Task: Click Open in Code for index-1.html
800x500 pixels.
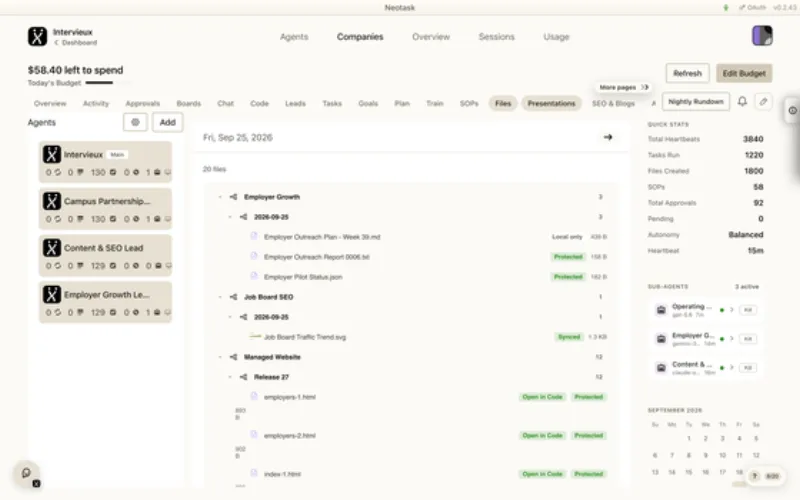Action: [x=542, y=474]
